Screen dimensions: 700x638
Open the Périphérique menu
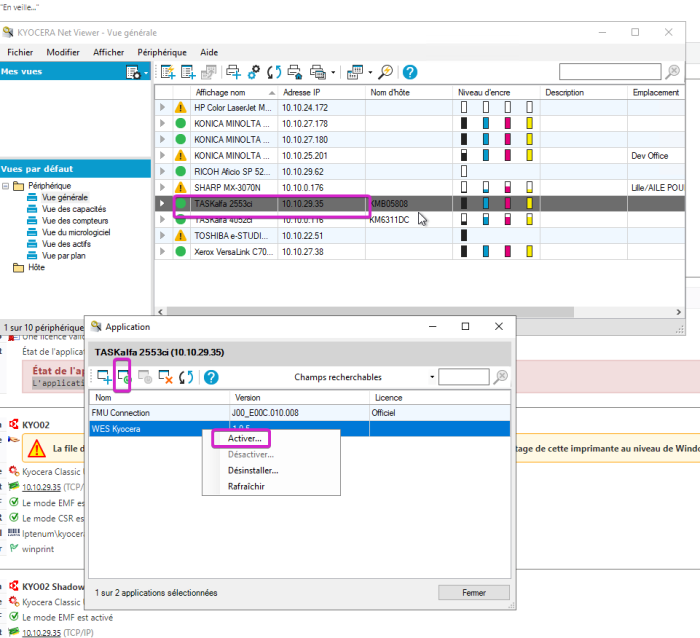161,52
